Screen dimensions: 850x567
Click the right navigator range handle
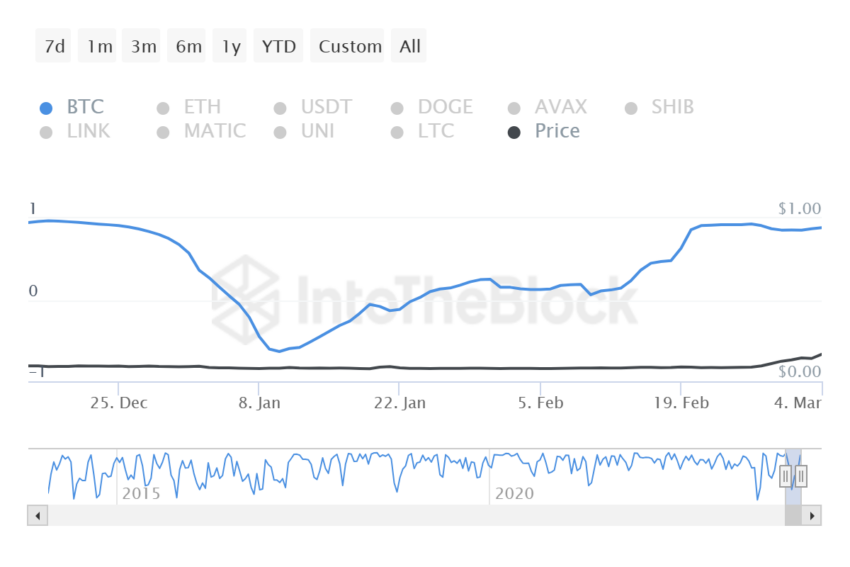pyautogui.click(x=801, y=476)
